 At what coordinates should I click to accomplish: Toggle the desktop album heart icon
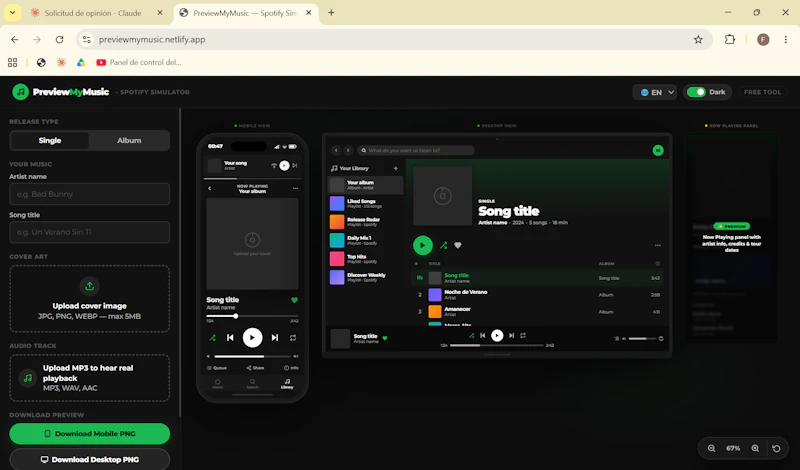(x=458, y=245)
